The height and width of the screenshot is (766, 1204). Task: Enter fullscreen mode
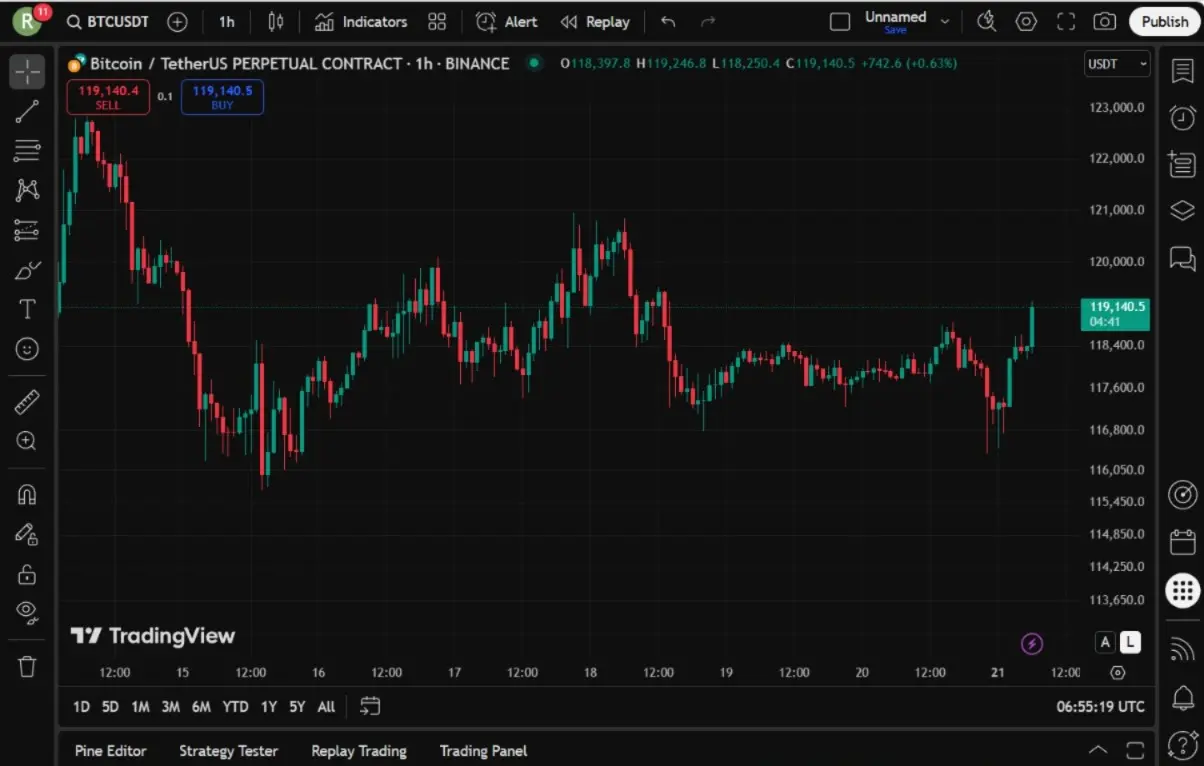[1066, 21]
